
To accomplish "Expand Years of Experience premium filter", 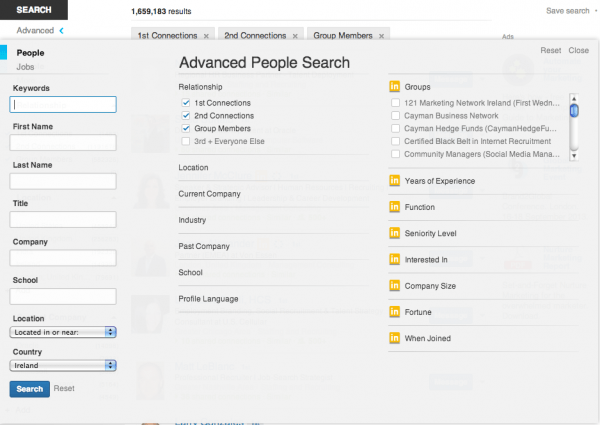I will tap(440, 181).
